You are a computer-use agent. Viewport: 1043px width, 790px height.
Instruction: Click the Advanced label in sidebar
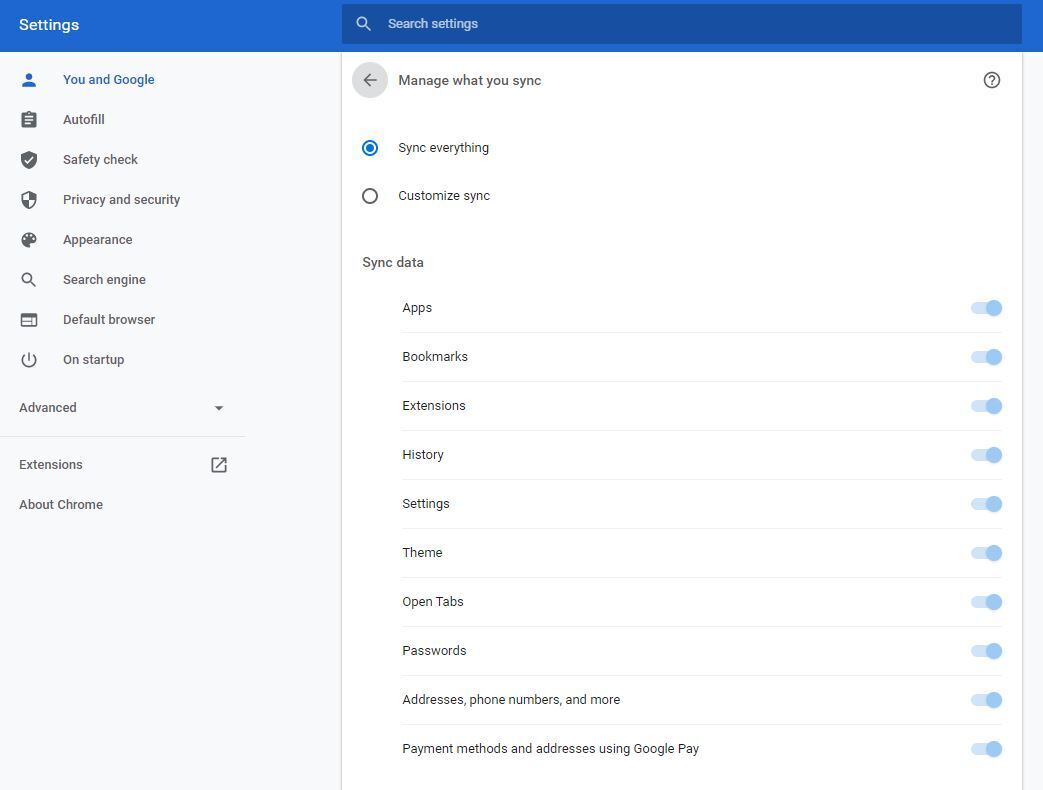coord(48,408)
